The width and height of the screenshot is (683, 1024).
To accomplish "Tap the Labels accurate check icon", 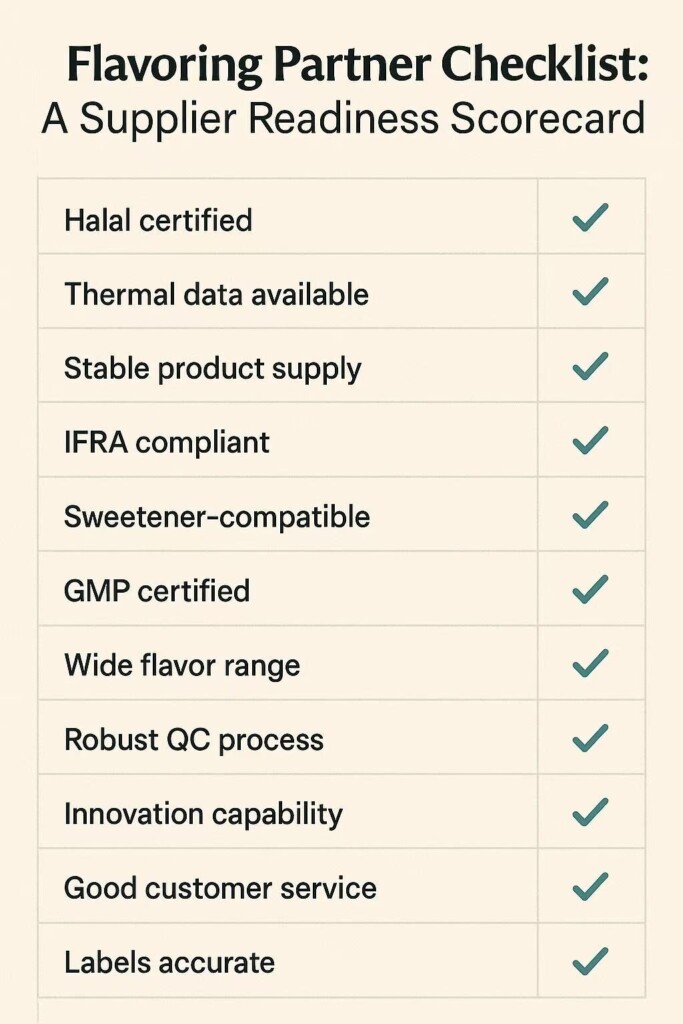I will click(x=590, y=961).
